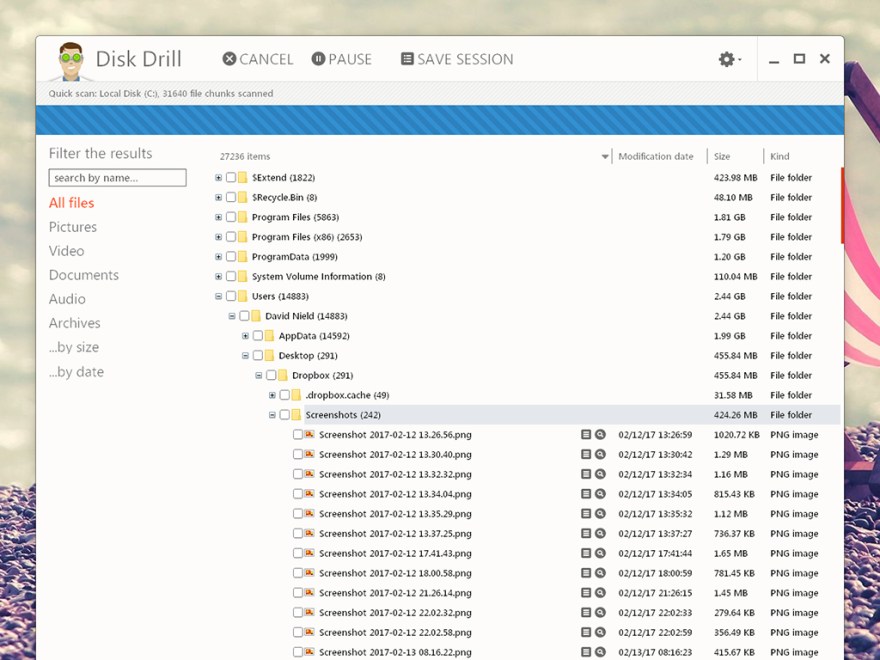The width and height of the screenshot is (880, 660).
Task: Open the preview for Screenshot 2017-02-13 08.16.22.png
Action: [x=600, y=651]
